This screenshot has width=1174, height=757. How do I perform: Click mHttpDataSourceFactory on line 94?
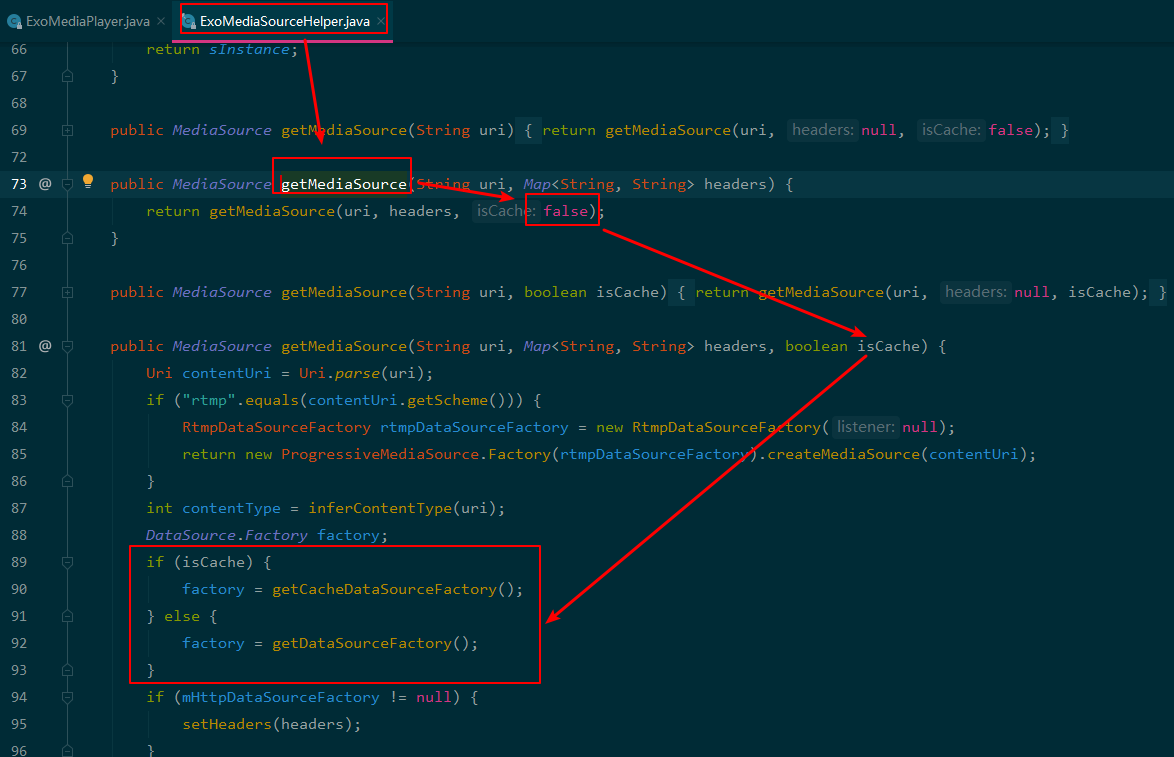point(281,697)
